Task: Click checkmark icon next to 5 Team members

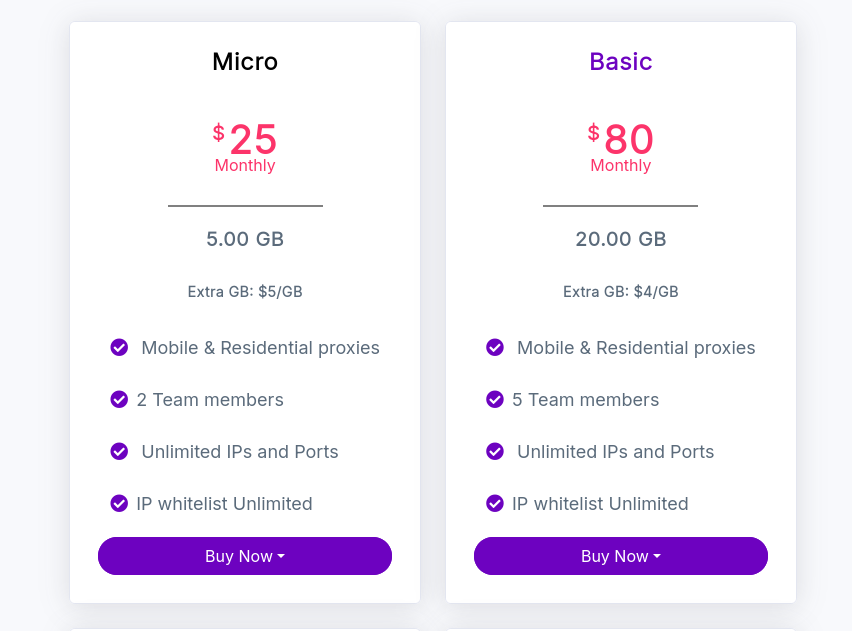Action: [x=495, y=399]
